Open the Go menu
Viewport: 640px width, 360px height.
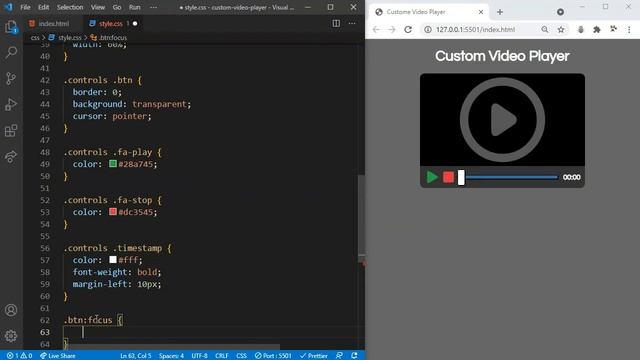117,7
